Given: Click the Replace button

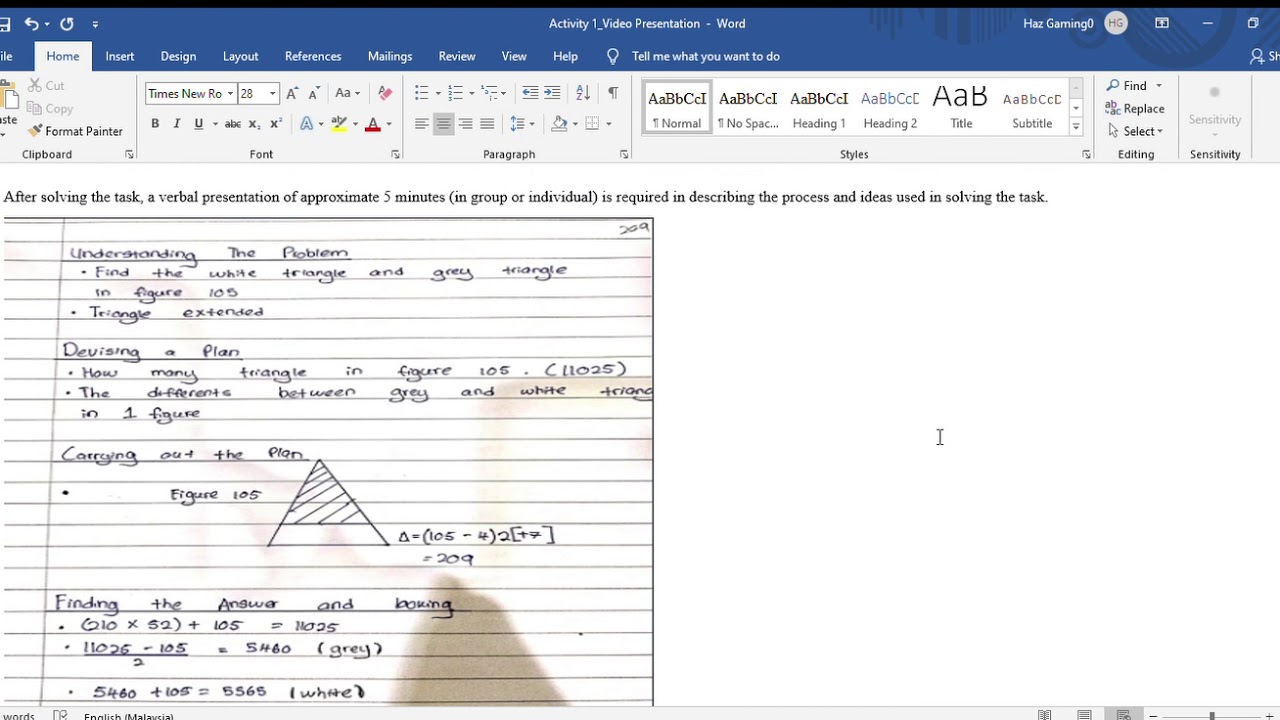Looking at the screenshot, I should [x=1135, y=109].
